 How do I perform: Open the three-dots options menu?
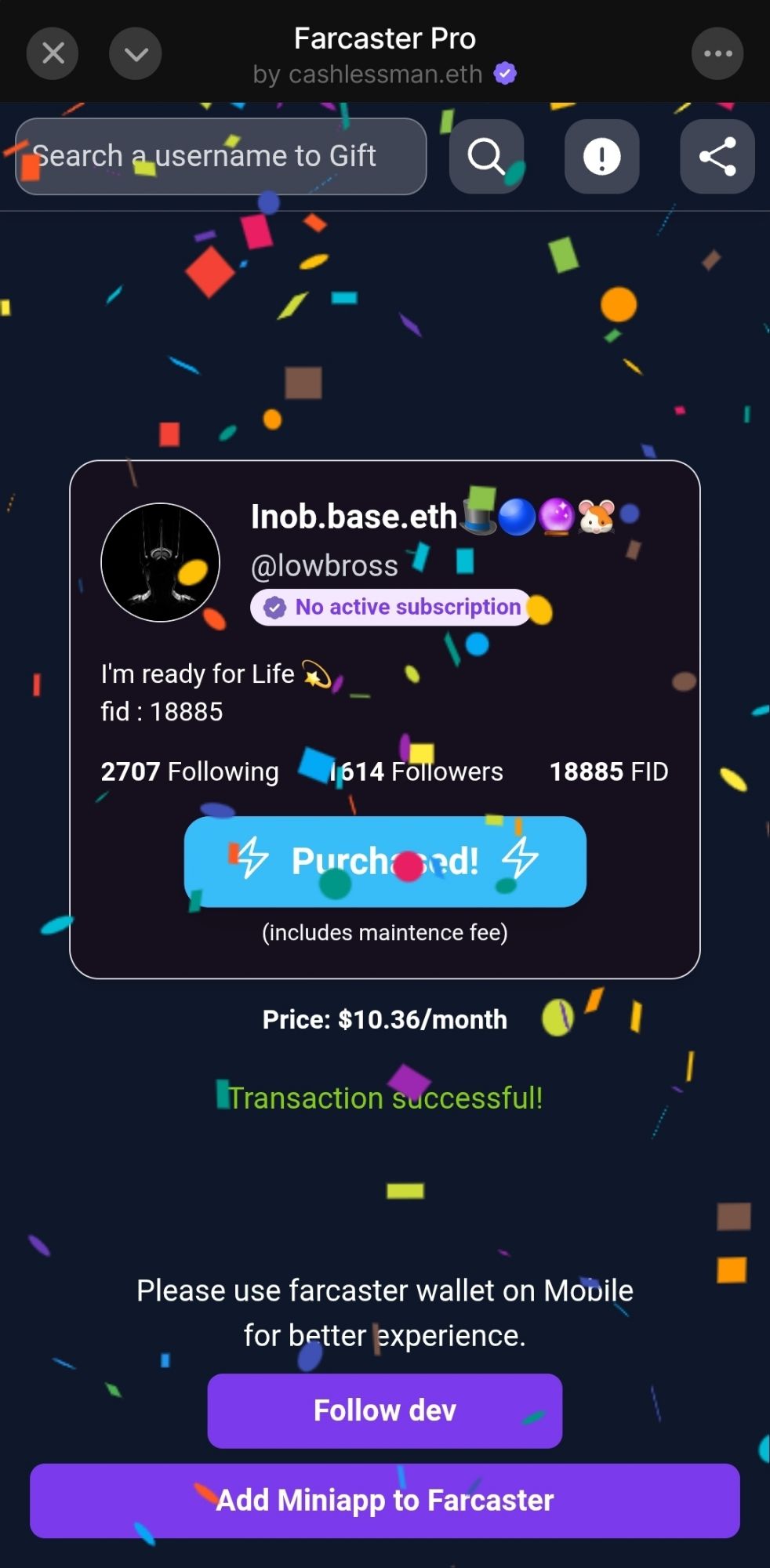click(717, 53)
